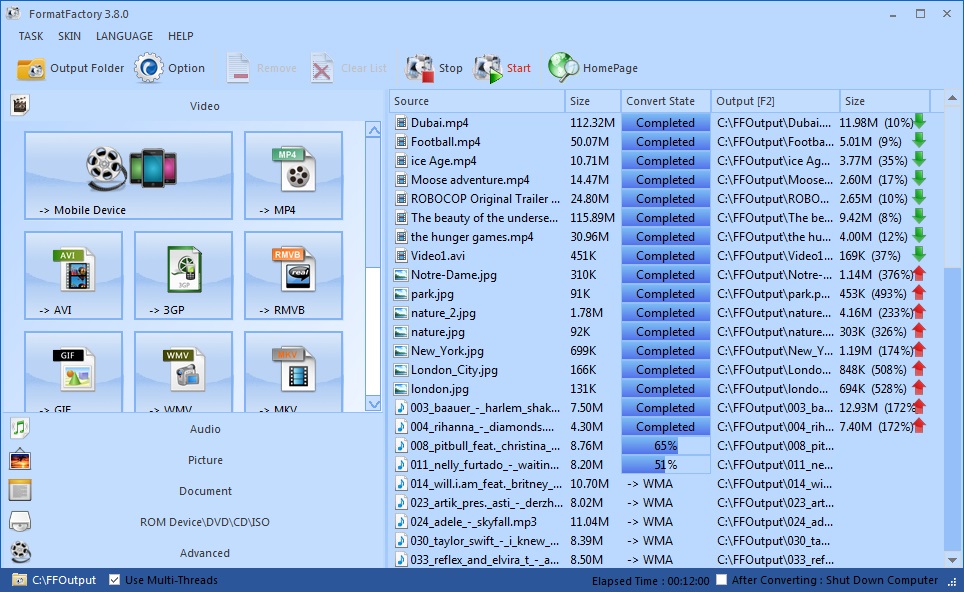Screen dimensions: 964x592
Task: Select the London_City.jpg row
Action: 660,370
